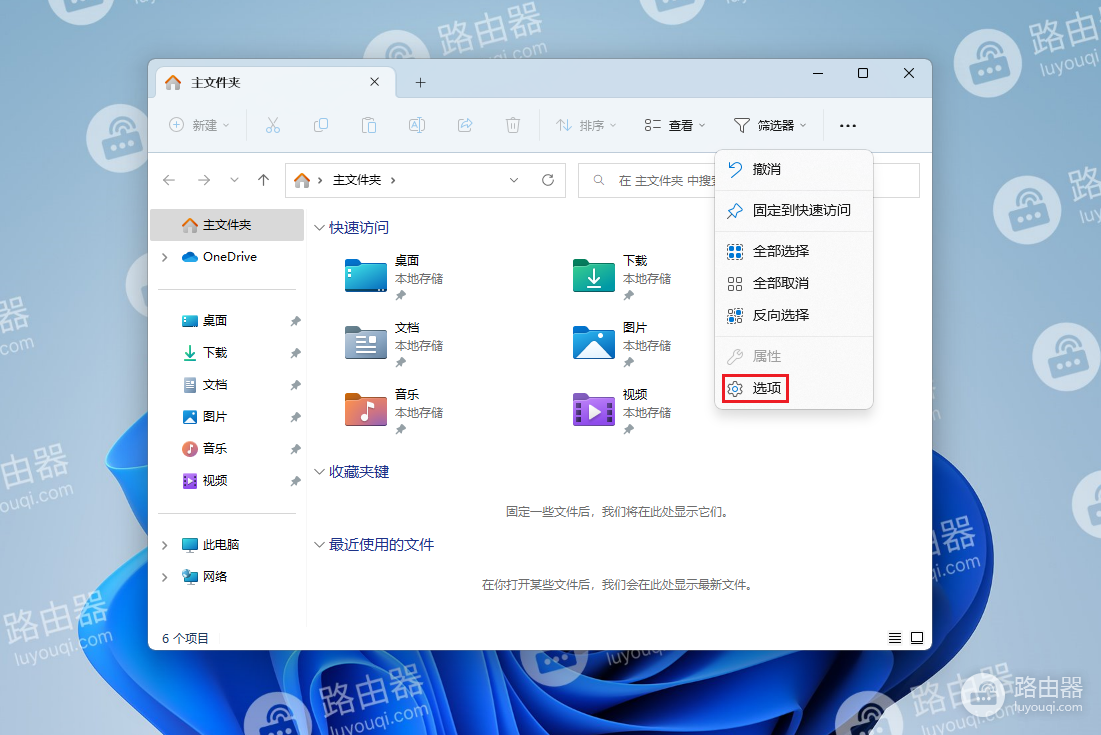This screenshot has height=735, width=1101.
Task: Select 反向选择 (Invert selection) menu item
Action: click(x=794, y=315)
